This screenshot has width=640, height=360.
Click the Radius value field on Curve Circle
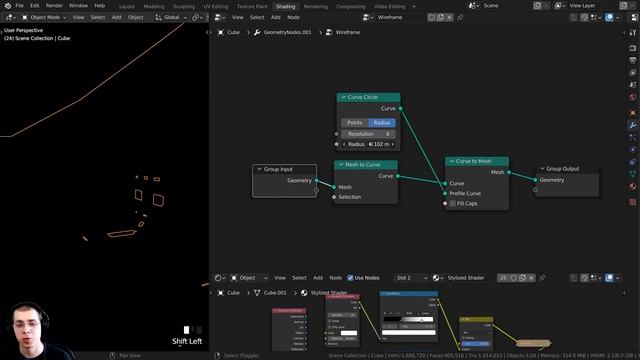point(369,144)
